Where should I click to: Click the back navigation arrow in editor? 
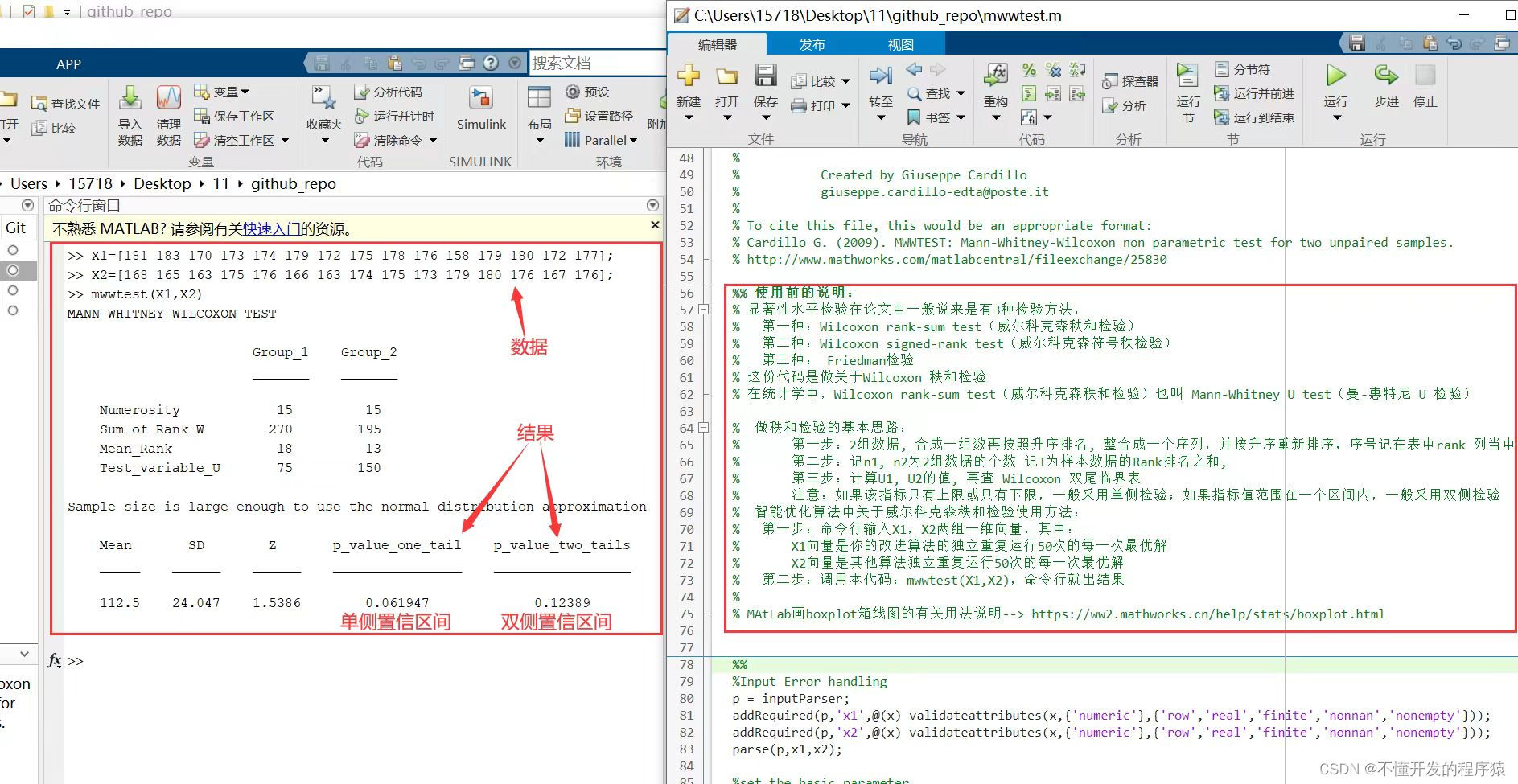914,70
